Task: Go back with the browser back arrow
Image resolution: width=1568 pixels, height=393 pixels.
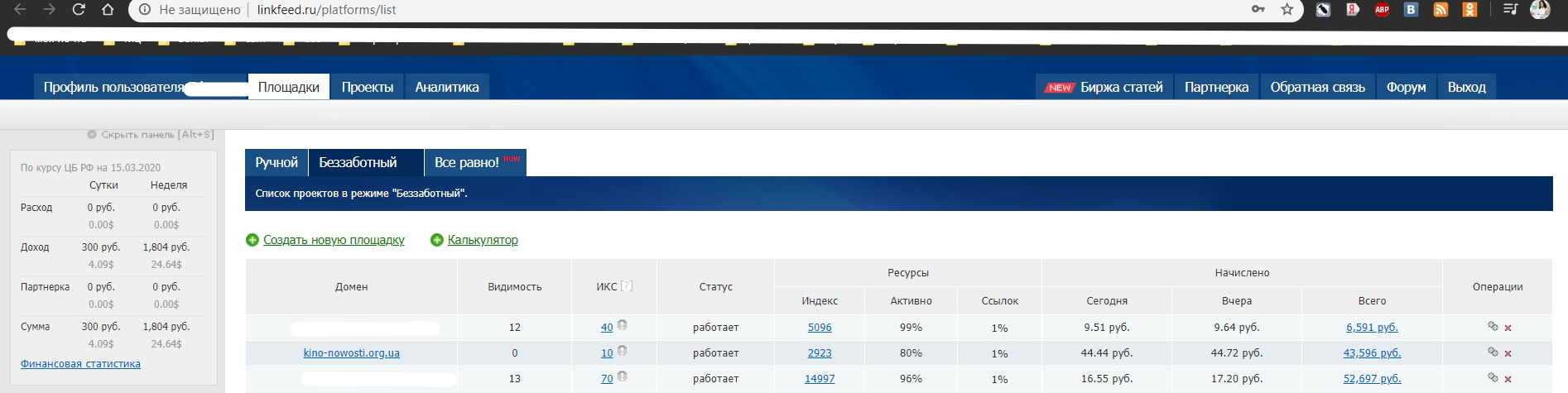Action: (x=21, y=10)
